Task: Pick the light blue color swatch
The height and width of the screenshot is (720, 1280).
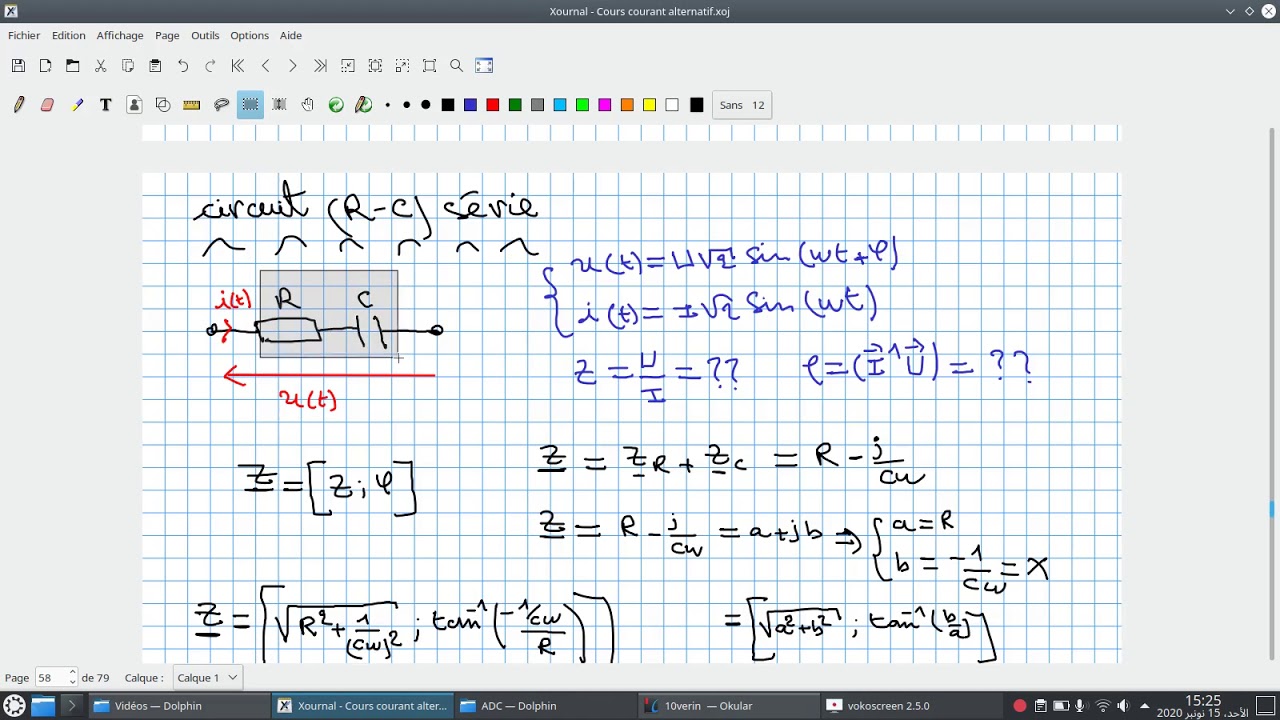Action: point(560,105)
